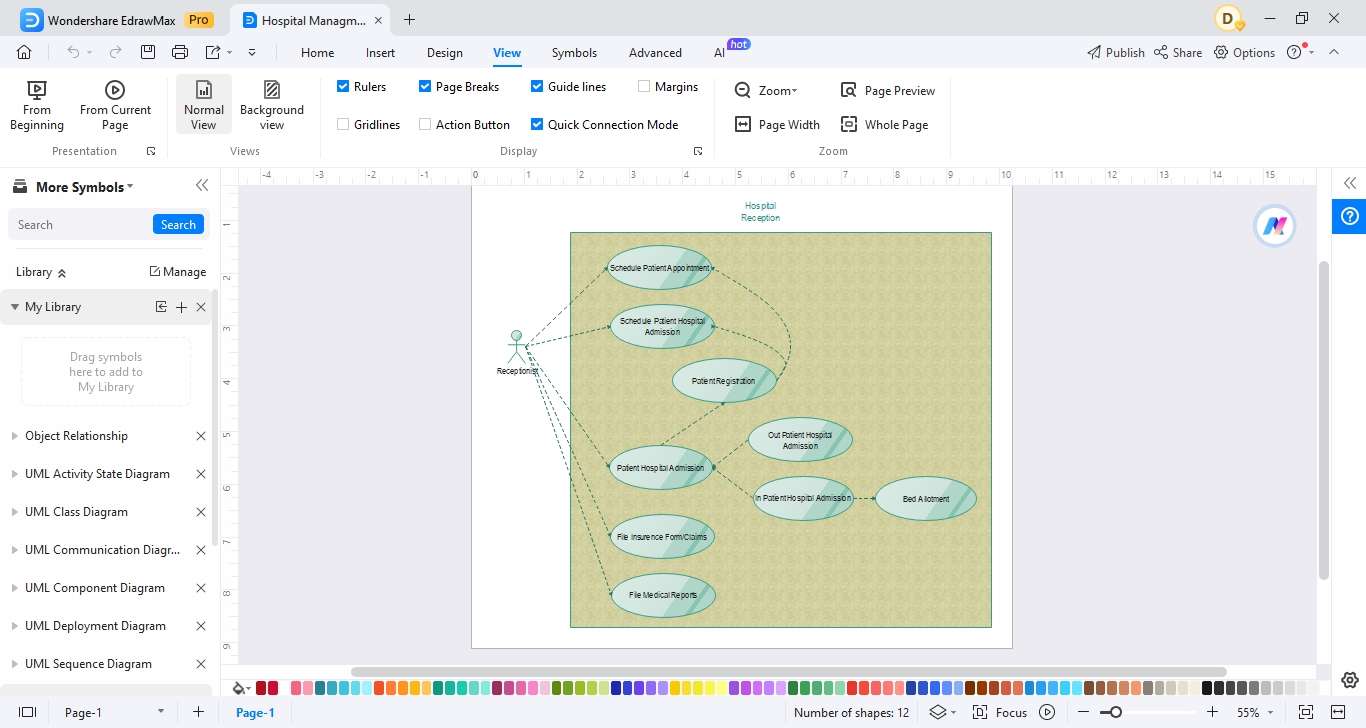Click the import icon next to My Library

[161, 307]
